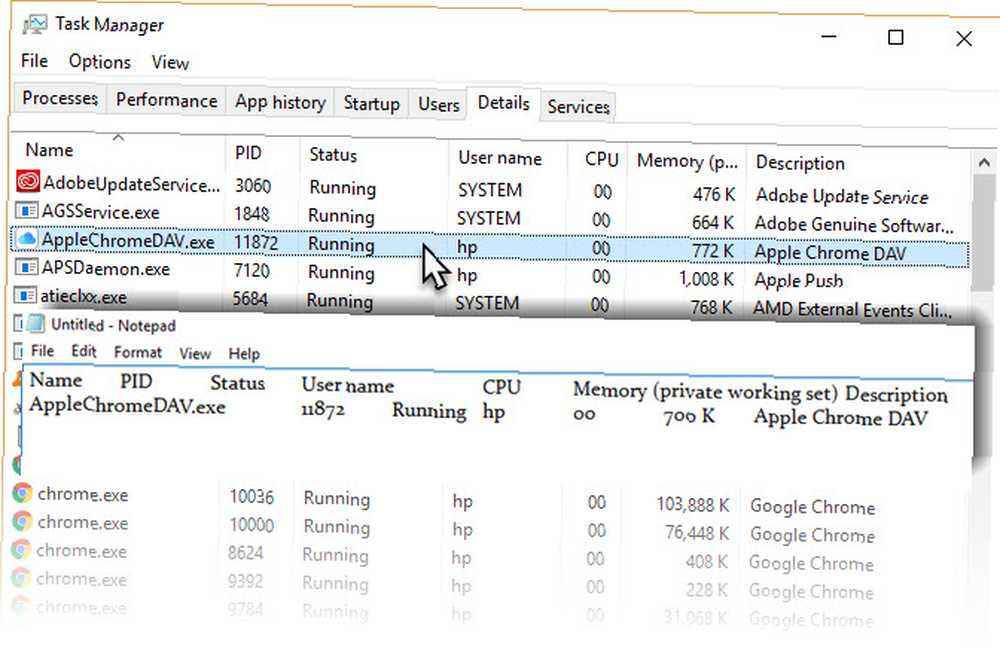1000x647 pixels.
Task: Click Notepad text 'Apple Chrome DAV'
Action: tap(841, 418)
